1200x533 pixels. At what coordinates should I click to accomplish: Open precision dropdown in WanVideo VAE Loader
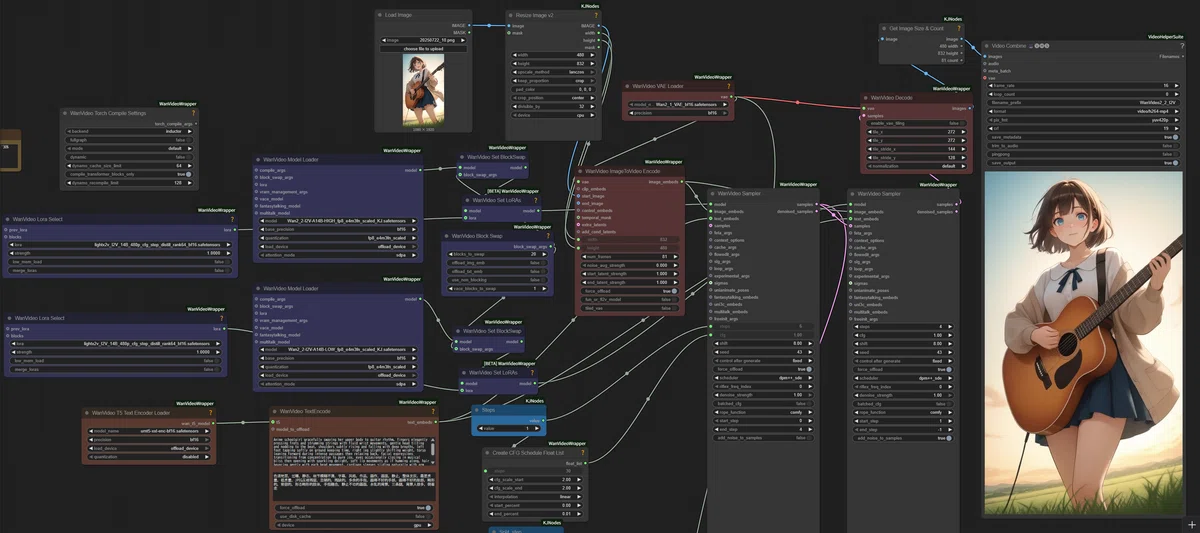tap(678, 113)
